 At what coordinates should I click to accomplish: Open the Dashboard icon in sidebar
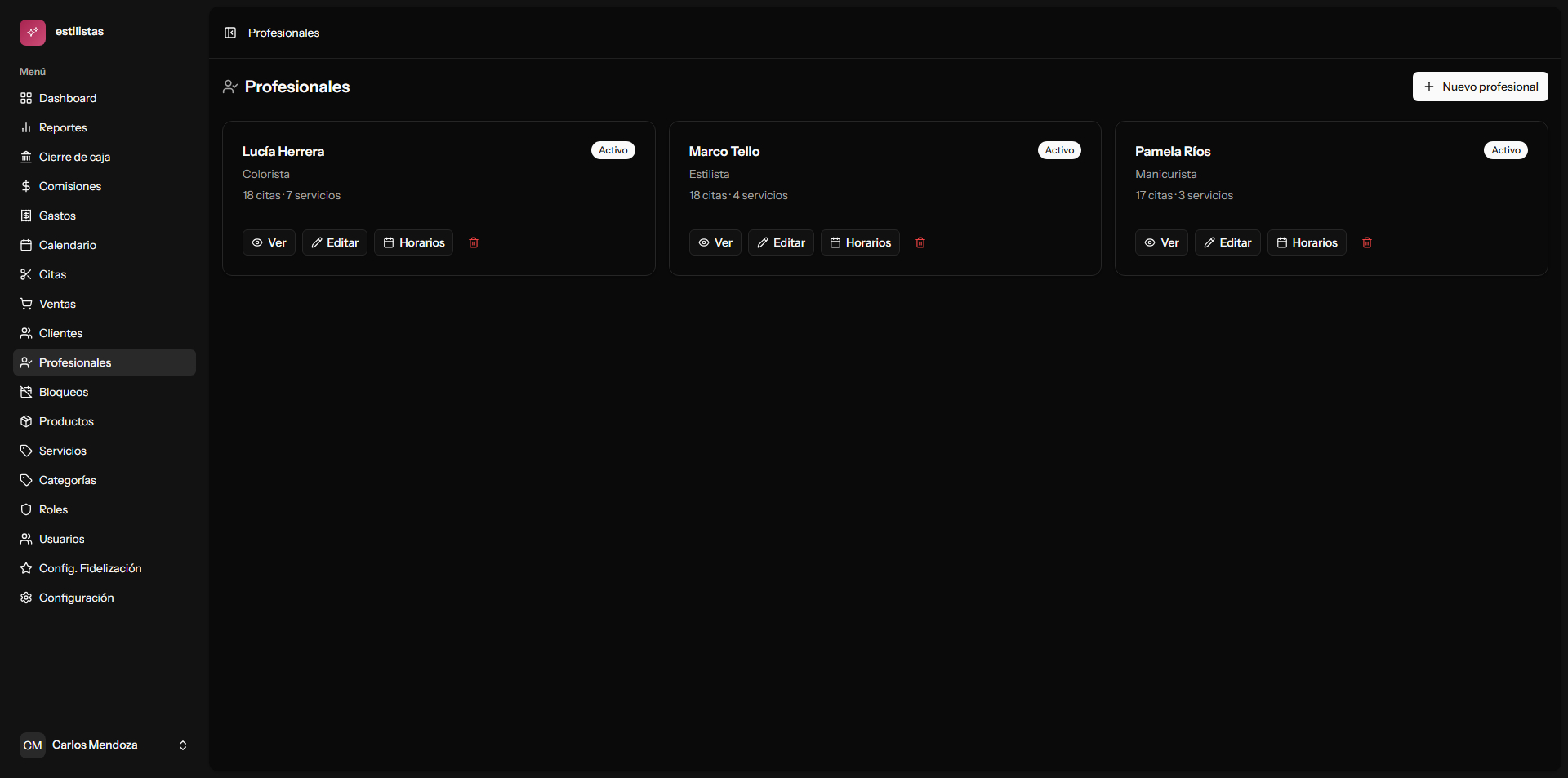25,98
